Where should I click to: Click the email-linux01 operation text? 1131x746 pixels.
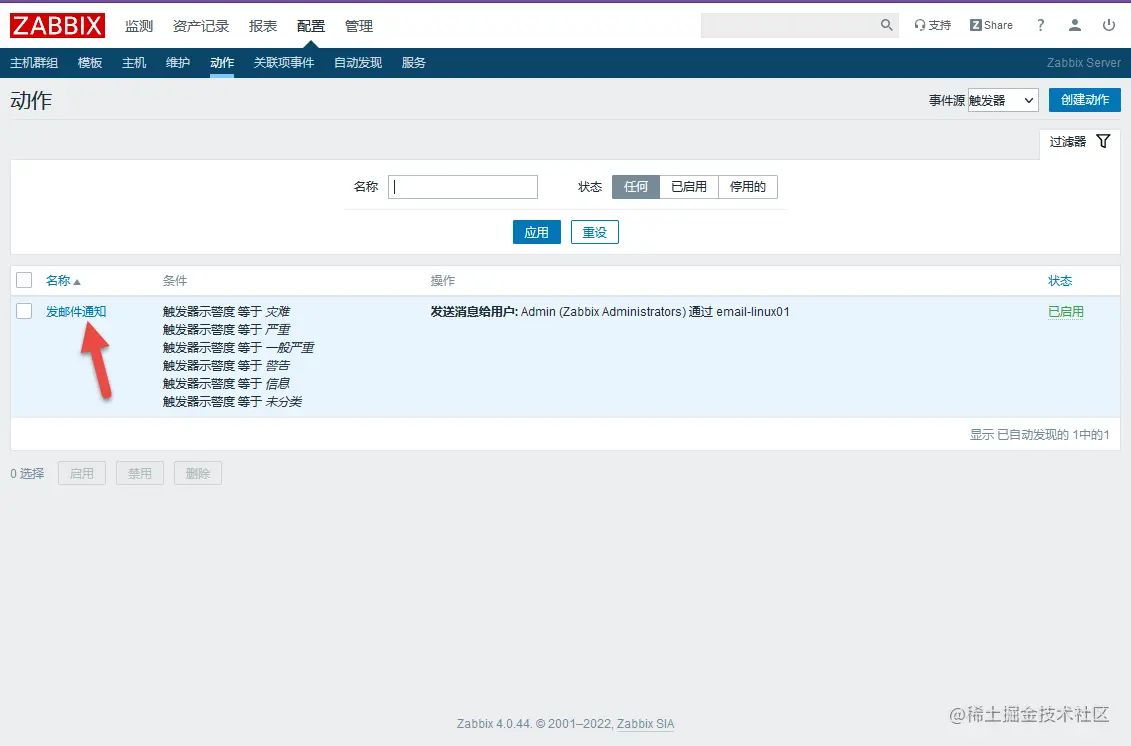(x=753, y=312)
